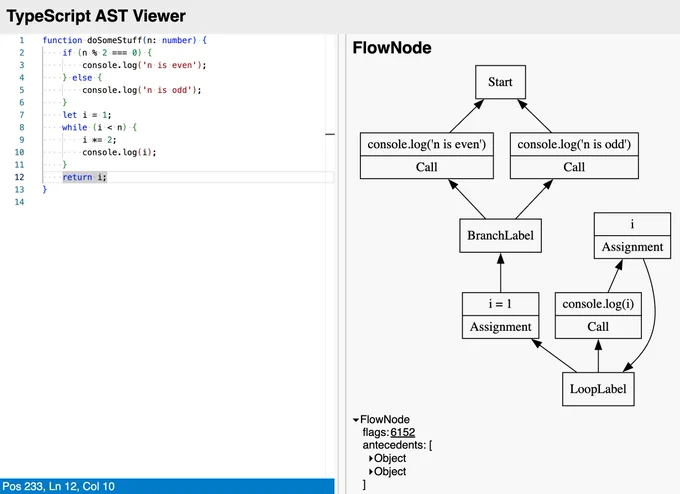Viewport: 680px width, 494px height.
Task: Click the let i = 1; line
Action: pos(87,115)
